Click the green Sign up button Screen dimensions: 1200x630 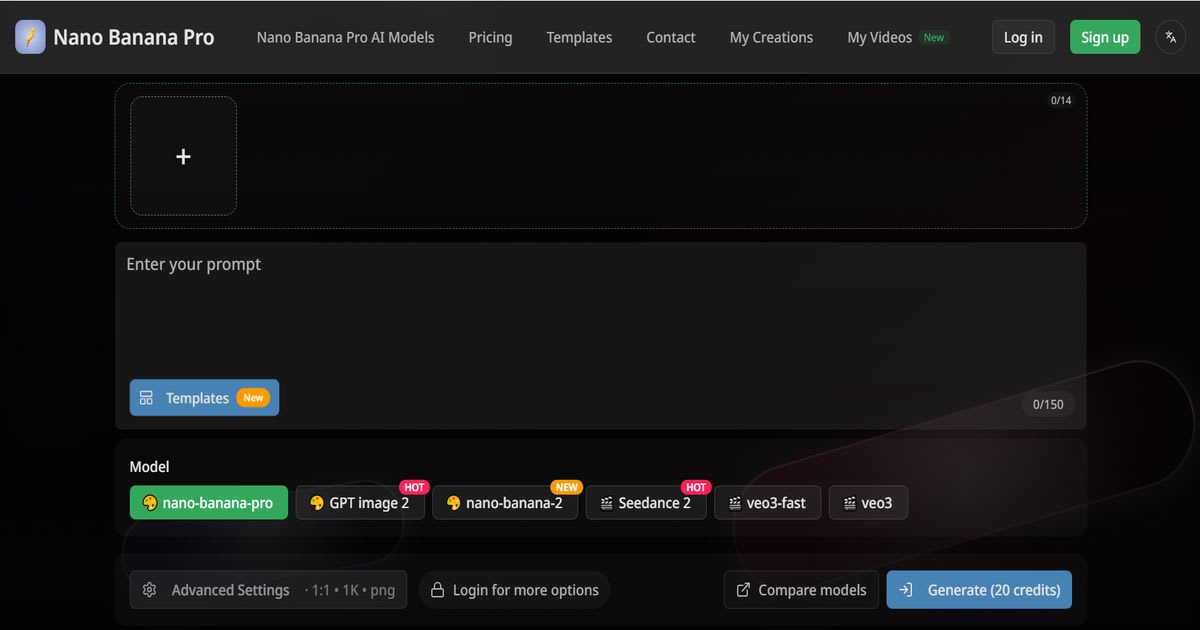(x=1105, y=37)
